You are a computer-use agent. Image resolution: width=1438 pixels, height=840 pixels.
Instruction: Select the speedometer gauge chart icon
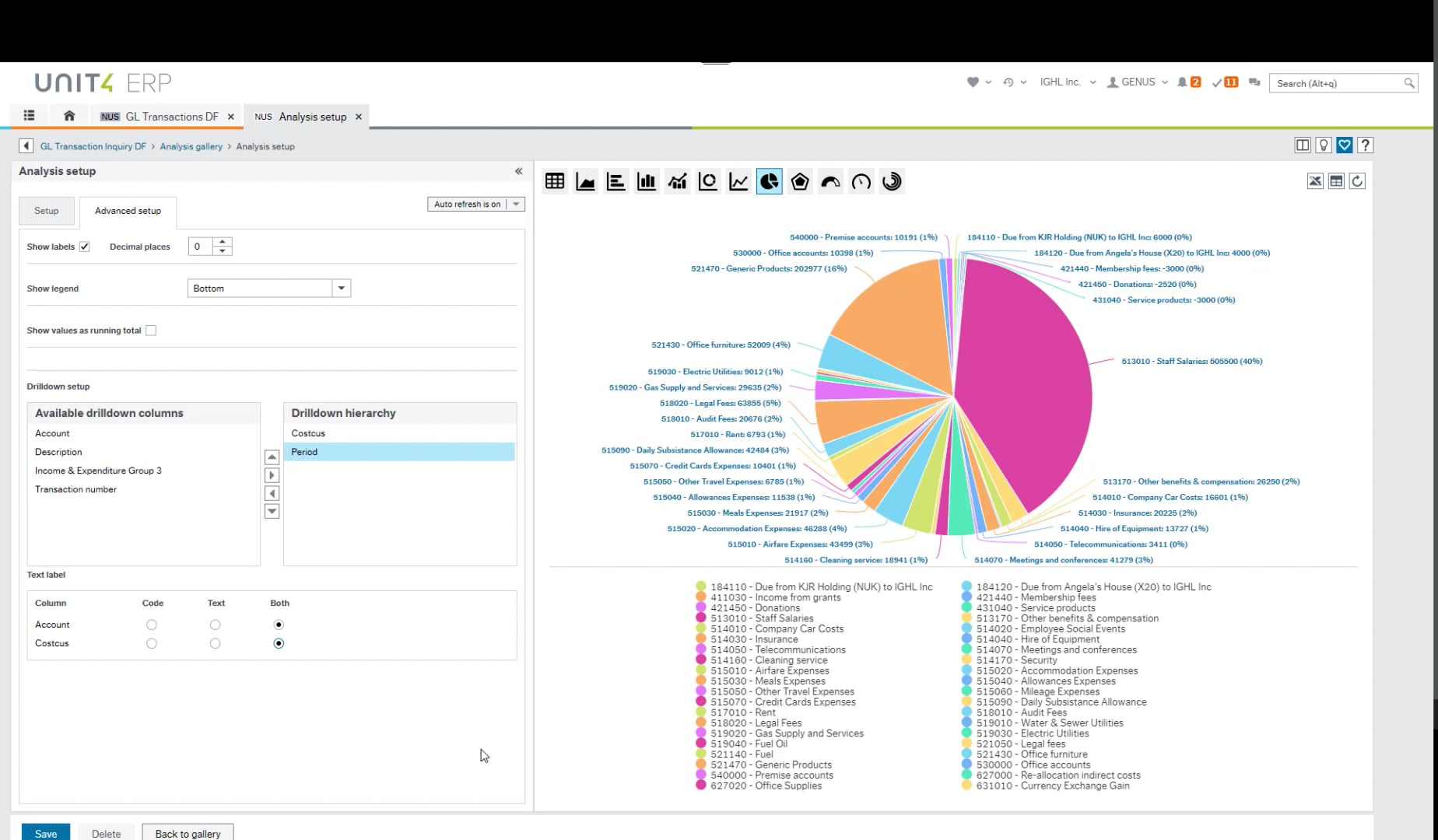click(x=861, y=181)
